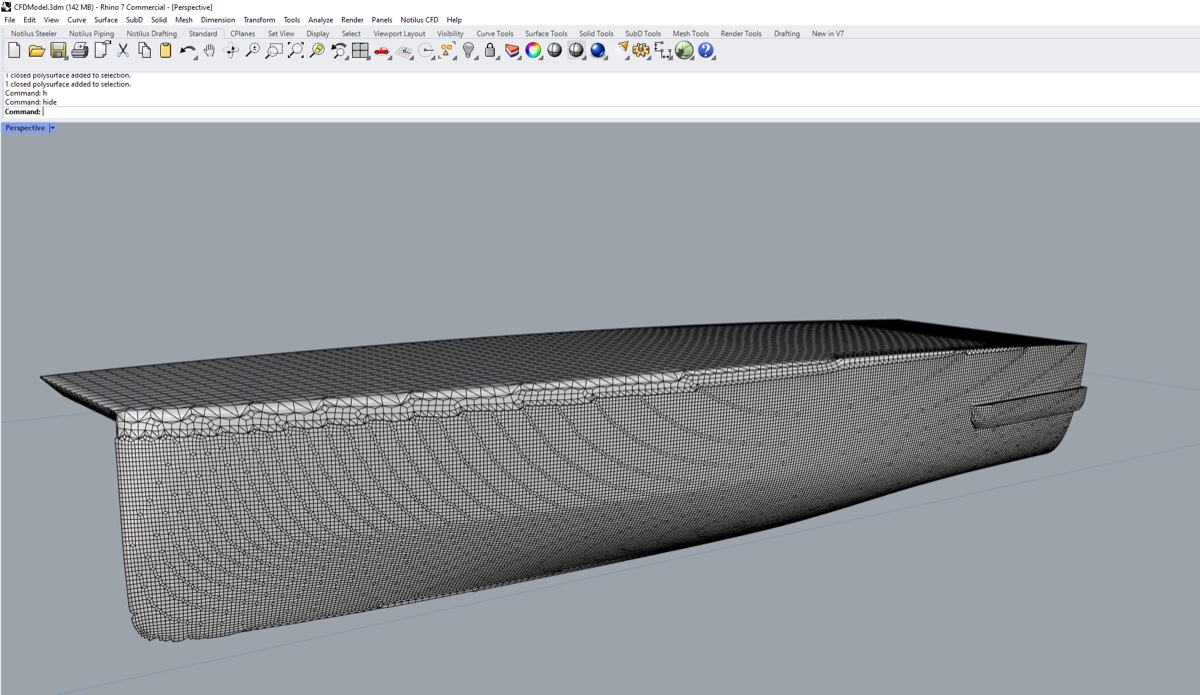Click the Lock Objects padlock icon
The width and height of the screenshot is (1200, 695).
(x=490, y=50)
